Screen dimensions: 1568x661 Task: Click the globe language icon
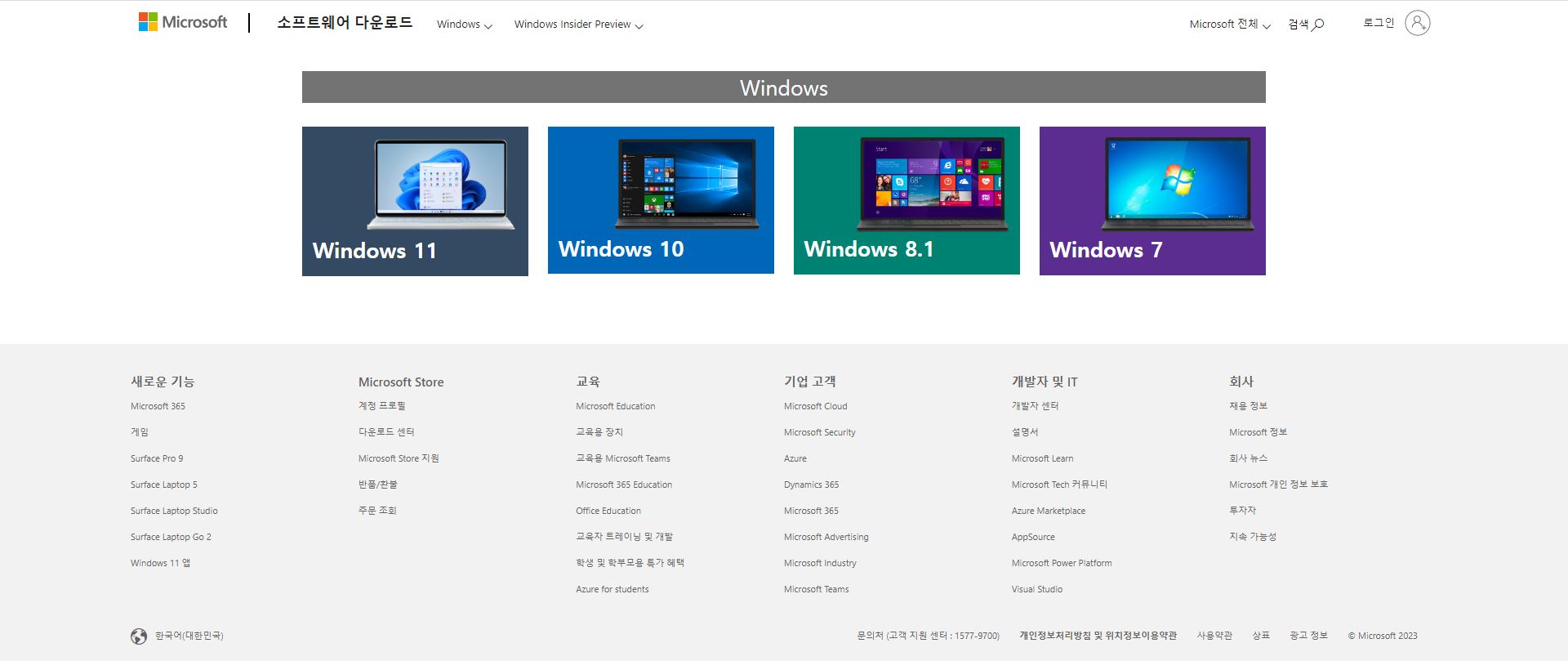pyautogui.click(x=139, y=636)
